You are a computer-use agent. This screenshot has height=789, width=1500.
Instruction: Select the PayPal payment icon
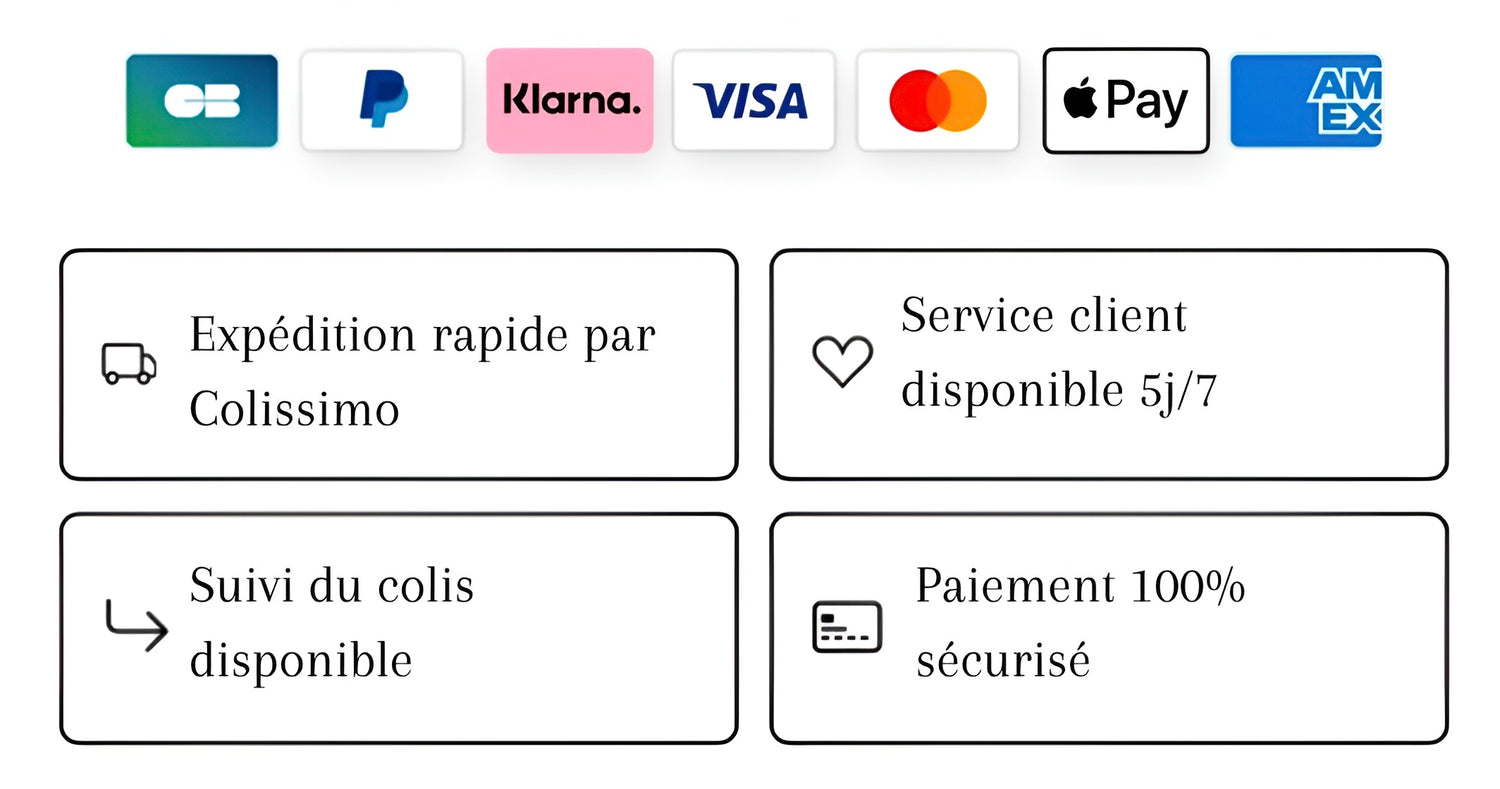pyautogui.click(x=382, y=101)
